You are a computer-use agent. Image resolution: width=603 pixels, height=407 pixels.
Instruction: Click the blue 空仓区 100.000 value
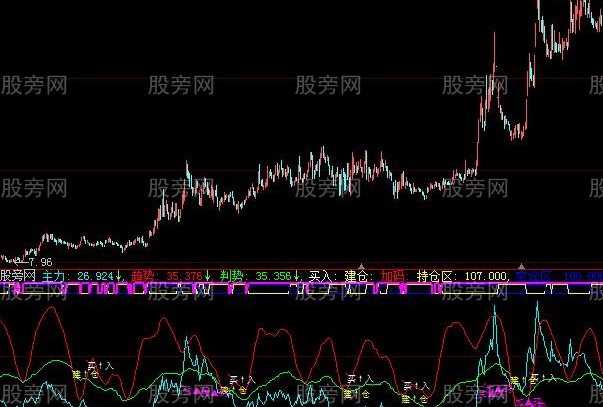559,276
